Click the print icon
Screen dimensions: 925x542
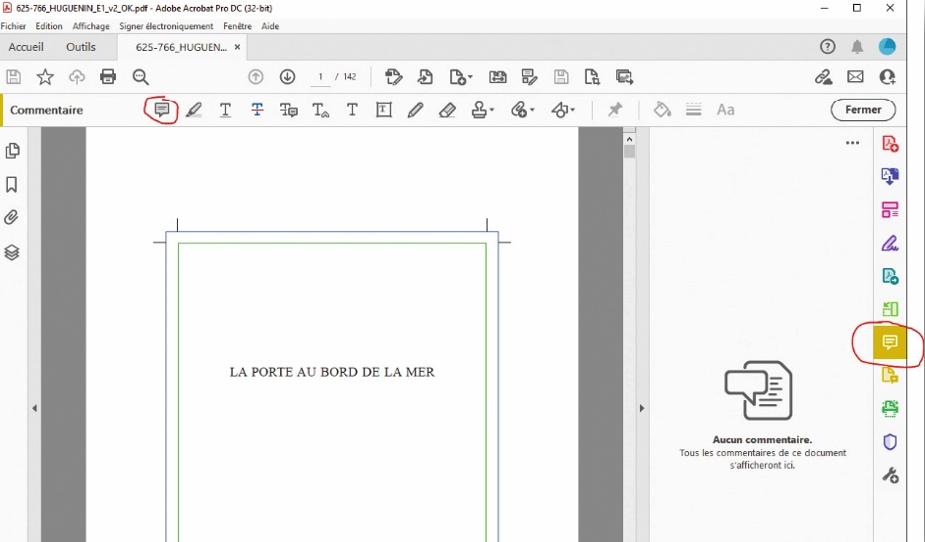point(108,77)
